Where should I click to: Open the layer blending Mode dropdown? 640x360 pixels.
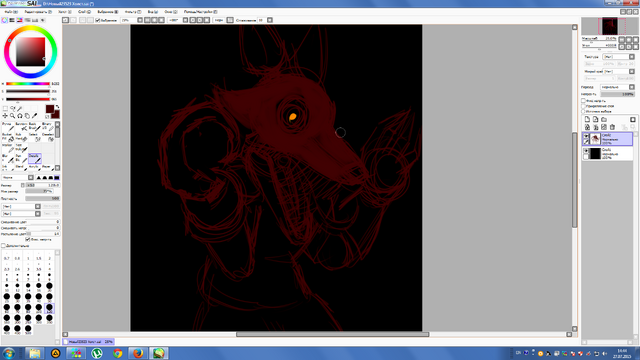pyautogui.click(x=617, y=87)
